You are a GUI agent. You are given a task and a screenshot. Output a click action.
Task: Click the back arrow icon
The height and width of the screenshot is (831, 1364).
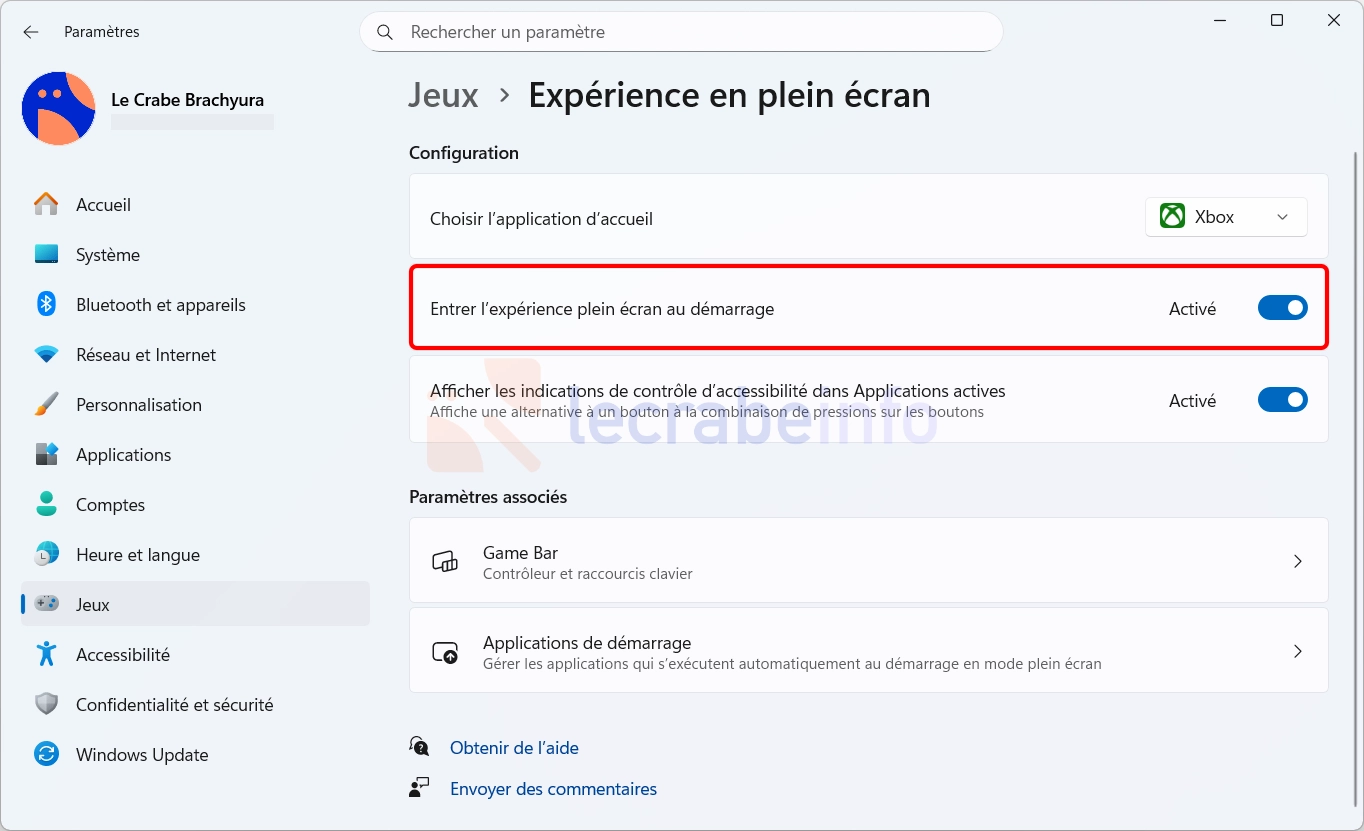pyautogui.click(x=31, y=32)
